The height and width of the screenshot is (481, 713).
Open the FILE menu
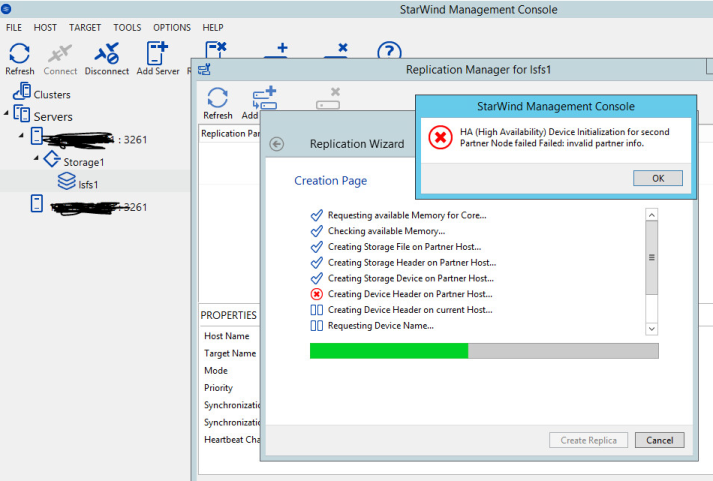14,28
